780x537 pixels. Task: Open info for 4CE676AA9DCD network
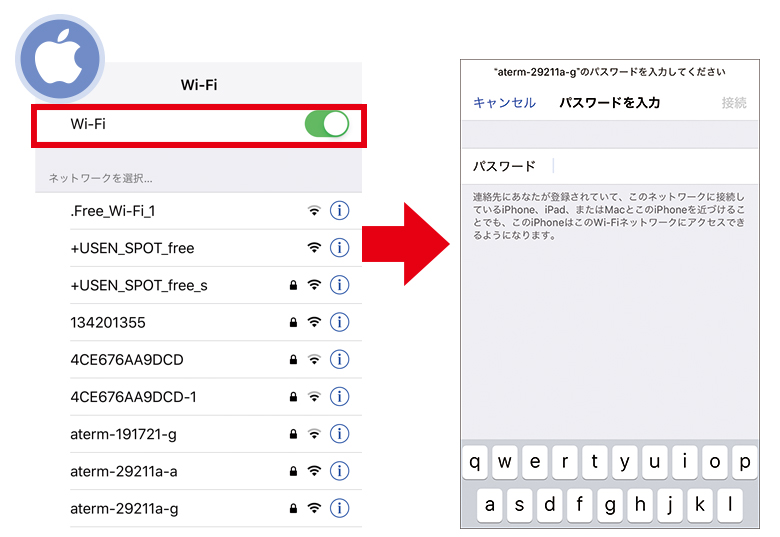[339, 359]
